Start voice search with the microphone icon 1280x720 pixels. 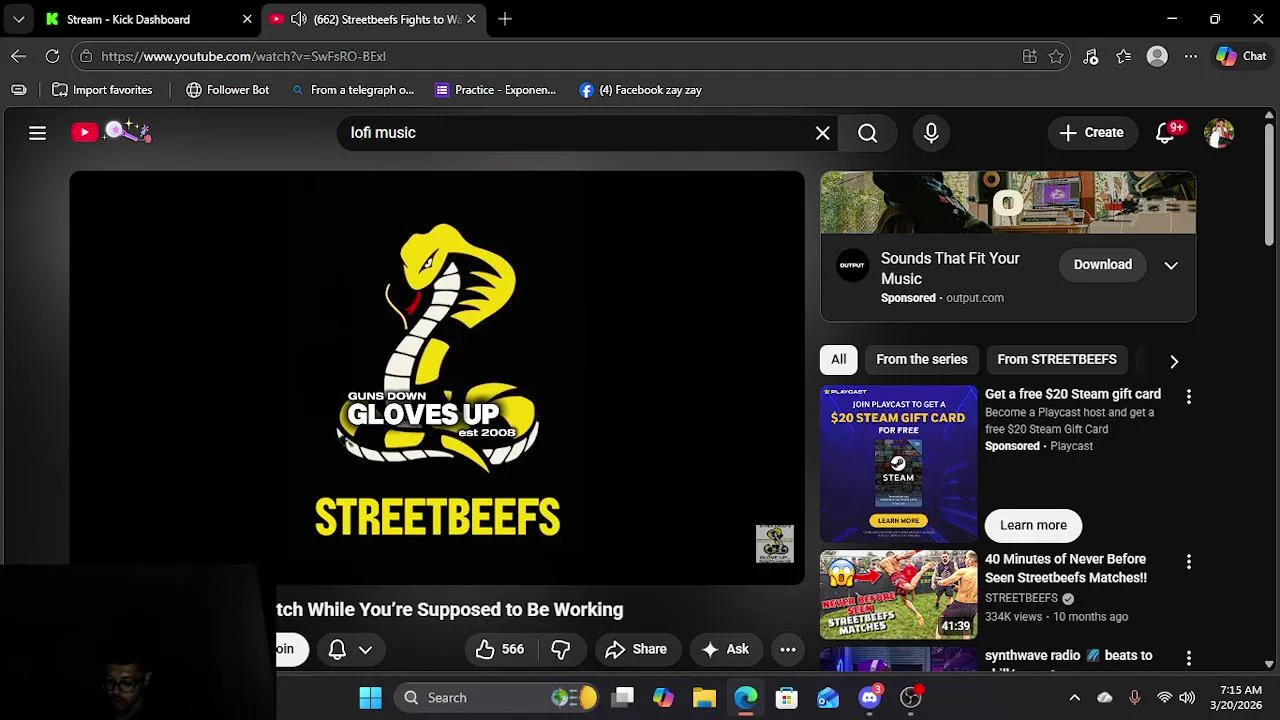click(x=931, y=132)
